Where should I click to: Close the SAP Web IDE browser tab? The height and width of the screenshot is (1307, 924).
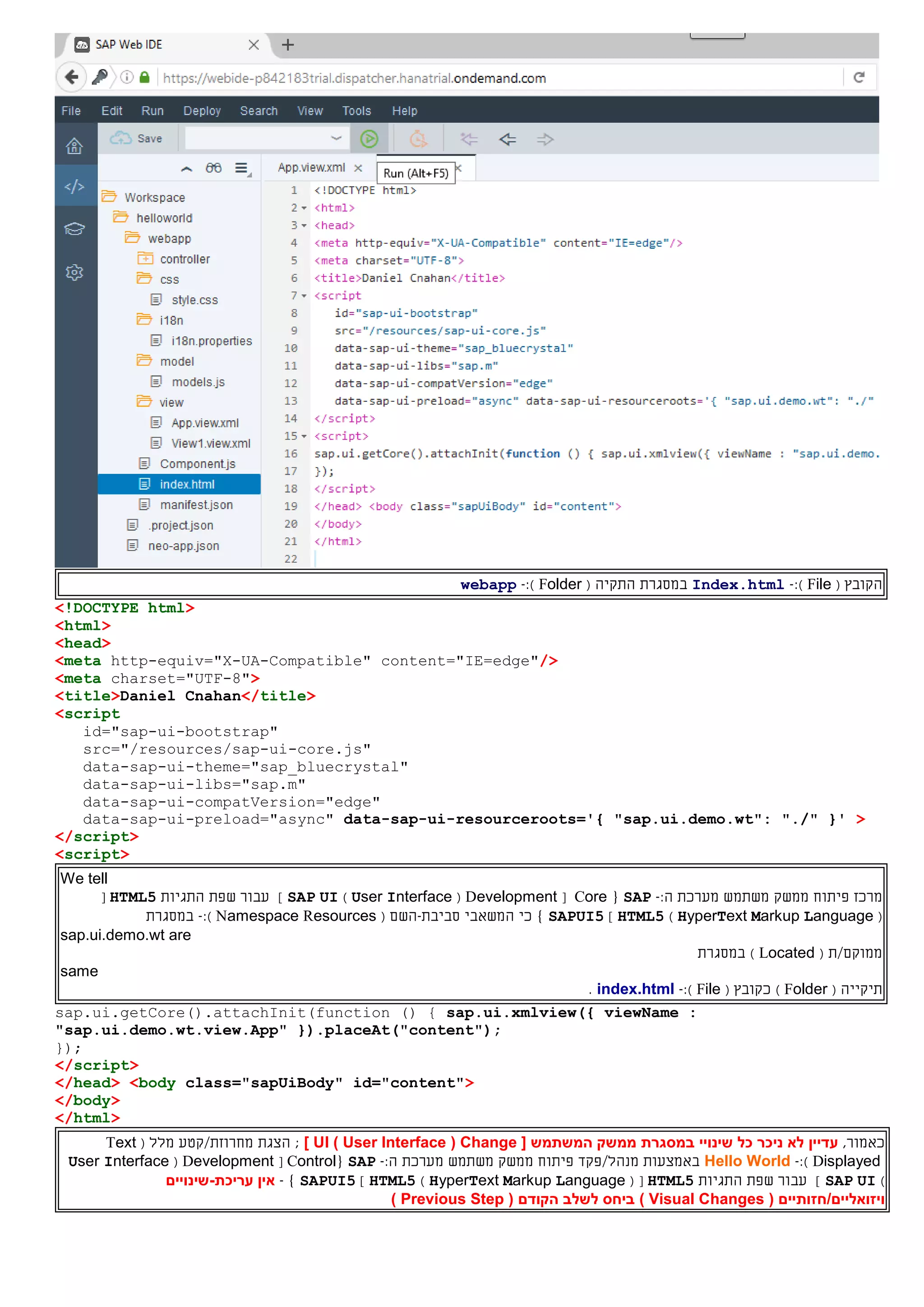coord(254,44)
